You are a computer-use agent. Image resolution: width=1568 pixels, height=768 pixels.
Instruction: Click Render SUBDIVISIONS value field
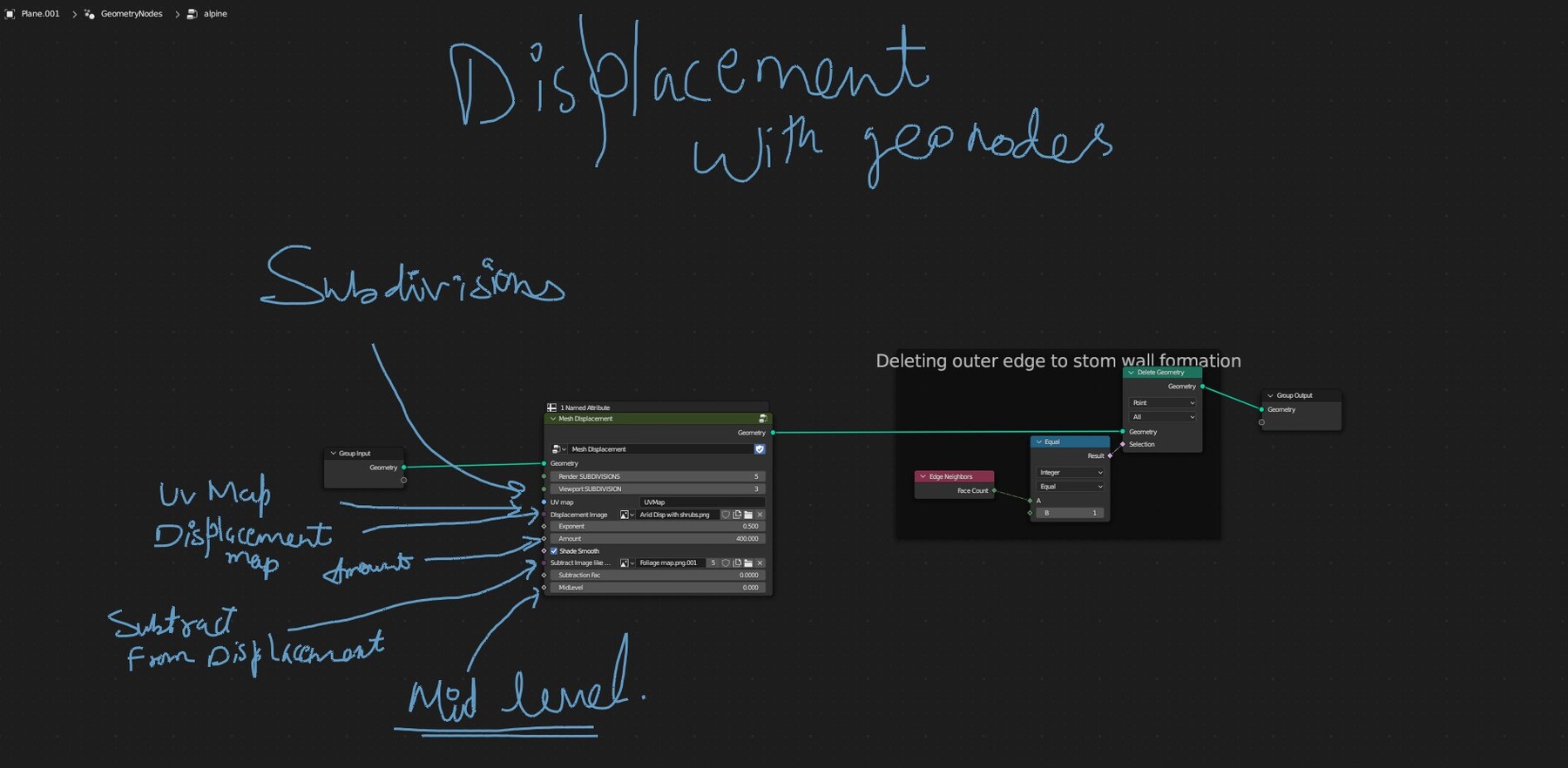coord(658,476)
